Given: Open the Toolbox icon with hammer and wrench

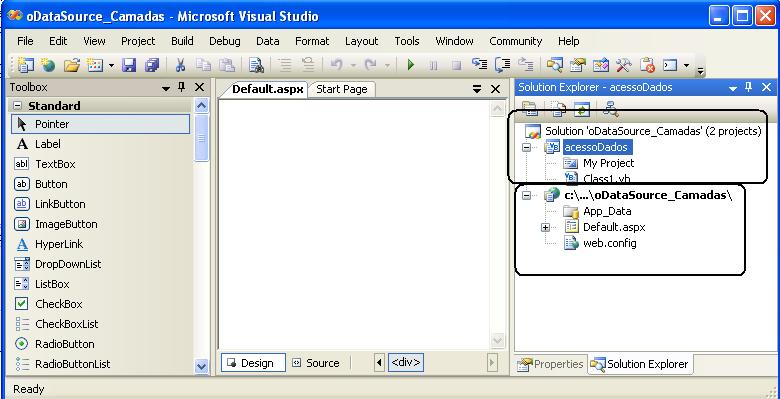Looking at the screenshot, I should click(623, 65).
